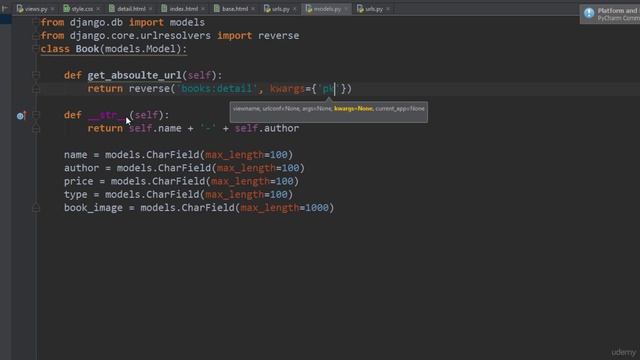This screenshot has width=640, height=360.
Task: Click the index.html file icon
Action: pos(164,9)
